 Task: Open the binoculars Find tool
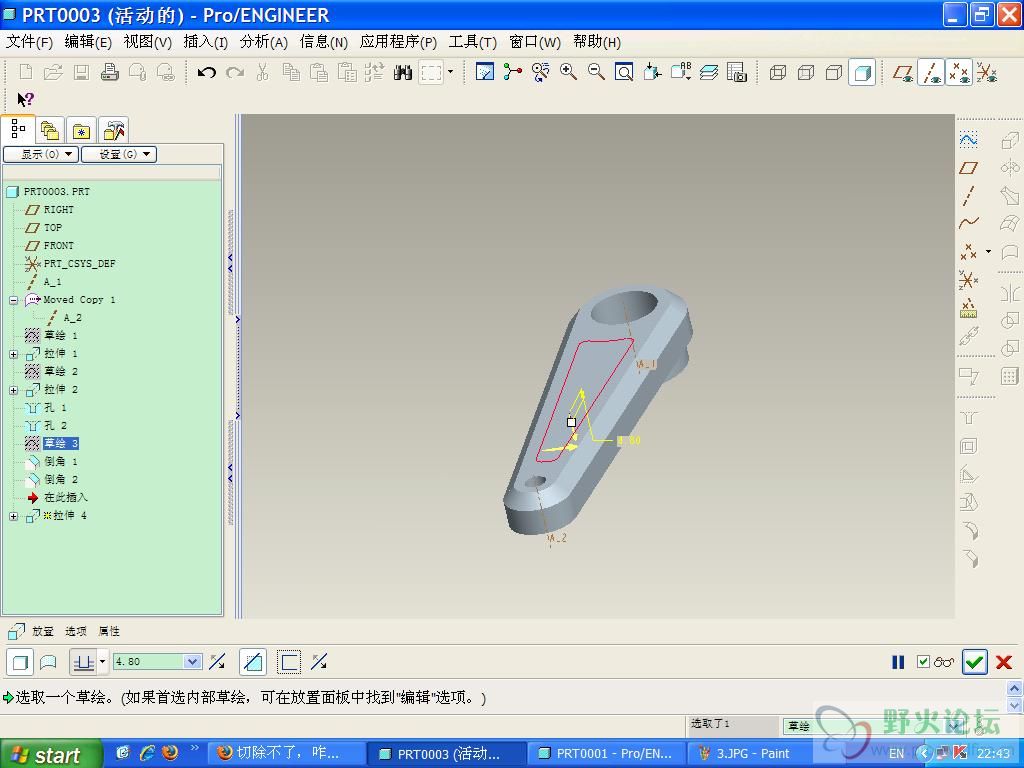[x=402, y=72]
